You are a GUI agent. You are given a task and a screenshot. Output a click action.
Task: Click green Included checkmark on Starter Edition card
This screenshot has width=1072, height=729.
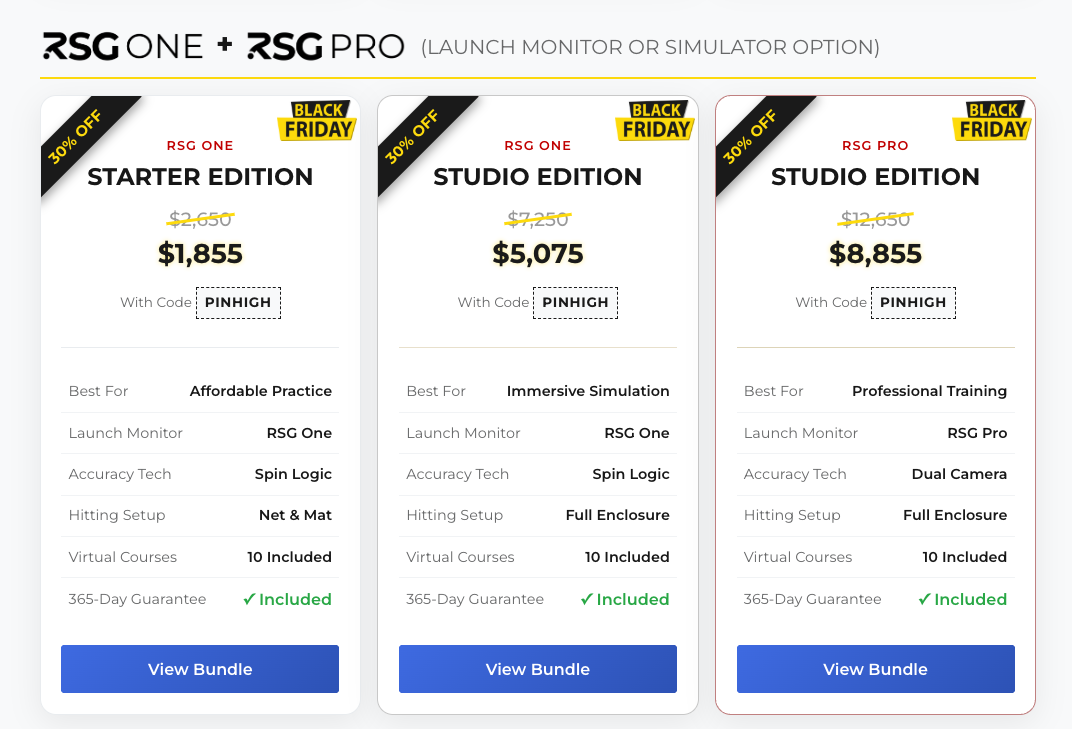[250, 599]
